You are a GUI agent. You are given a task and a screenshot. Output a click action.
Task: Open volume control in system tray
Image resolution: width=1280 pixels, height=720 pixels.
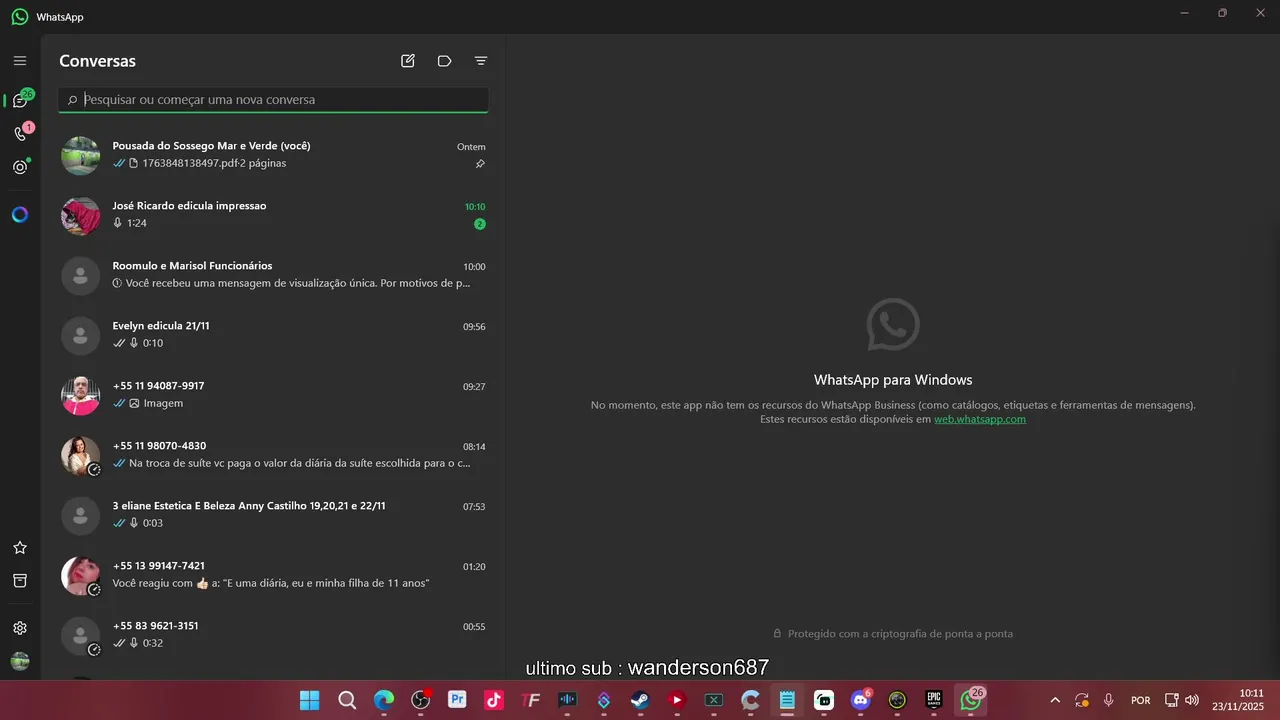click(1191, 700)
